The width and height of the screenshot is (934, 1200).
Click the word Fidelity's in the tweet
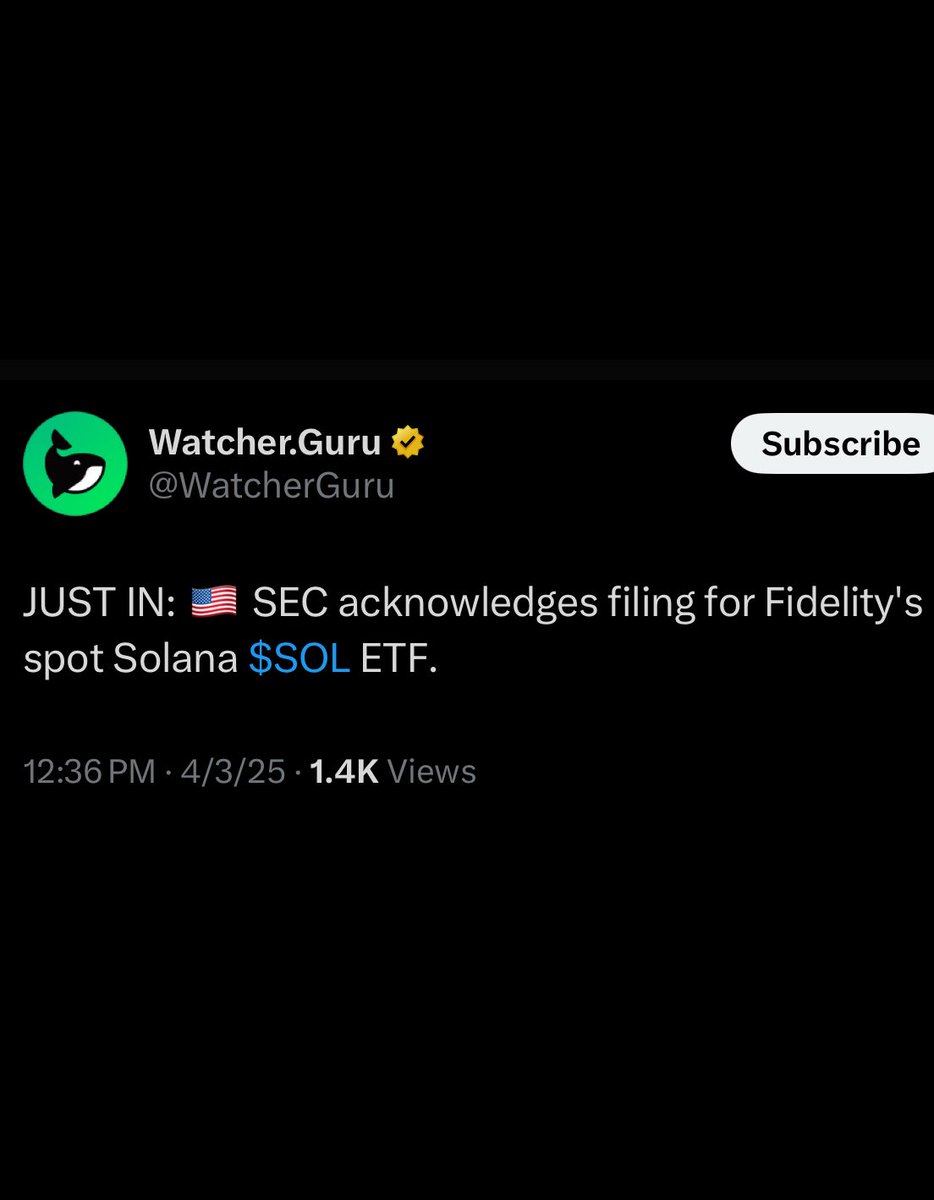[x=845, y=604]
